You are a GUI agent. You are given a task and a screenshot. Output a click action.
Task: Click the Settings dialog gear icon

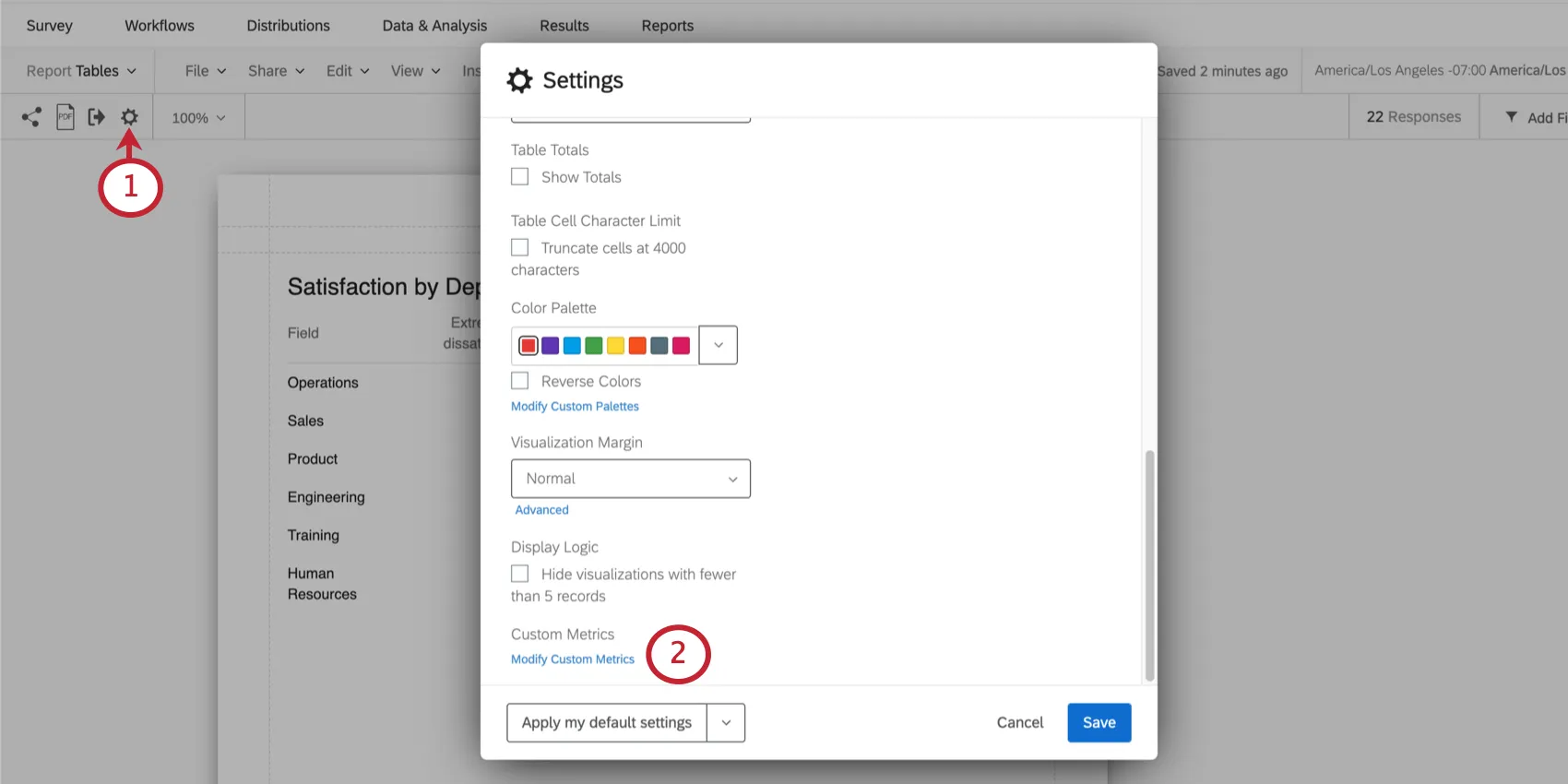[x=520, y=81]
